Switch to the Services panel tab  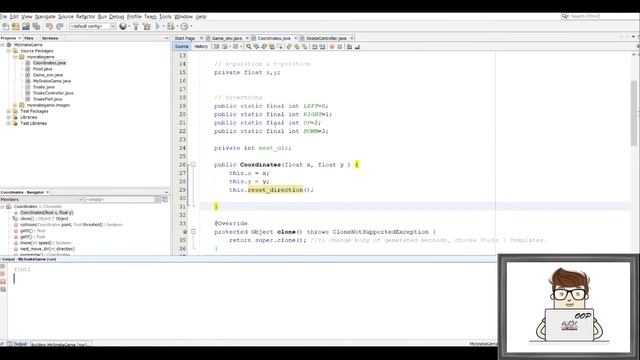[x=50, y=38]
